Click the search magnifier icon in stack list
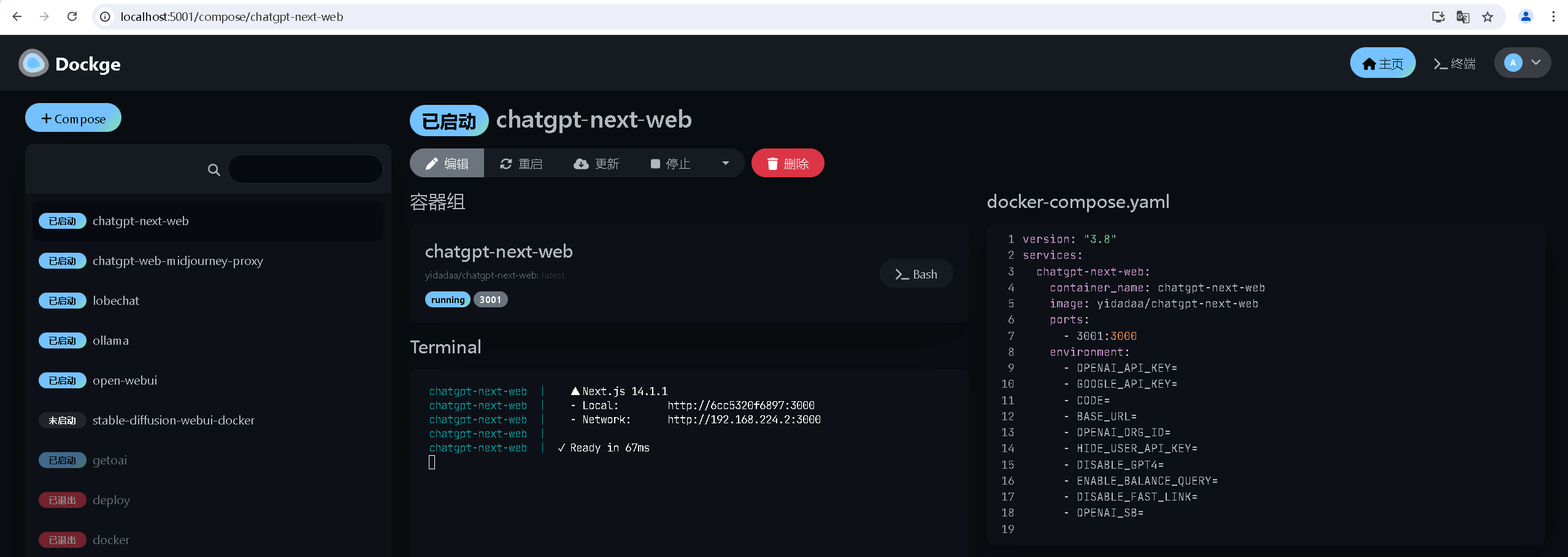1568x557 pixels. point(213,169)
